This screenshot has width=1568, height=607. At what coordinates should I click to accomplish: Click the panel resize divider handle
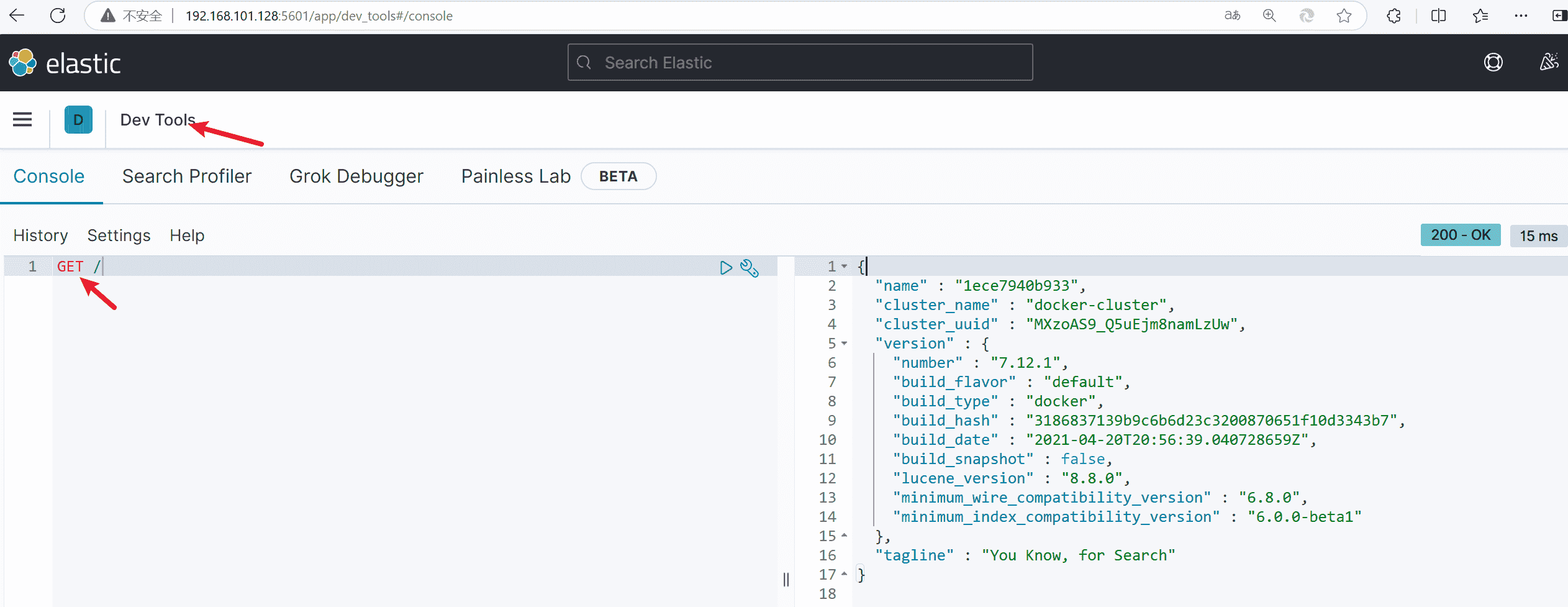coord(786,579)
